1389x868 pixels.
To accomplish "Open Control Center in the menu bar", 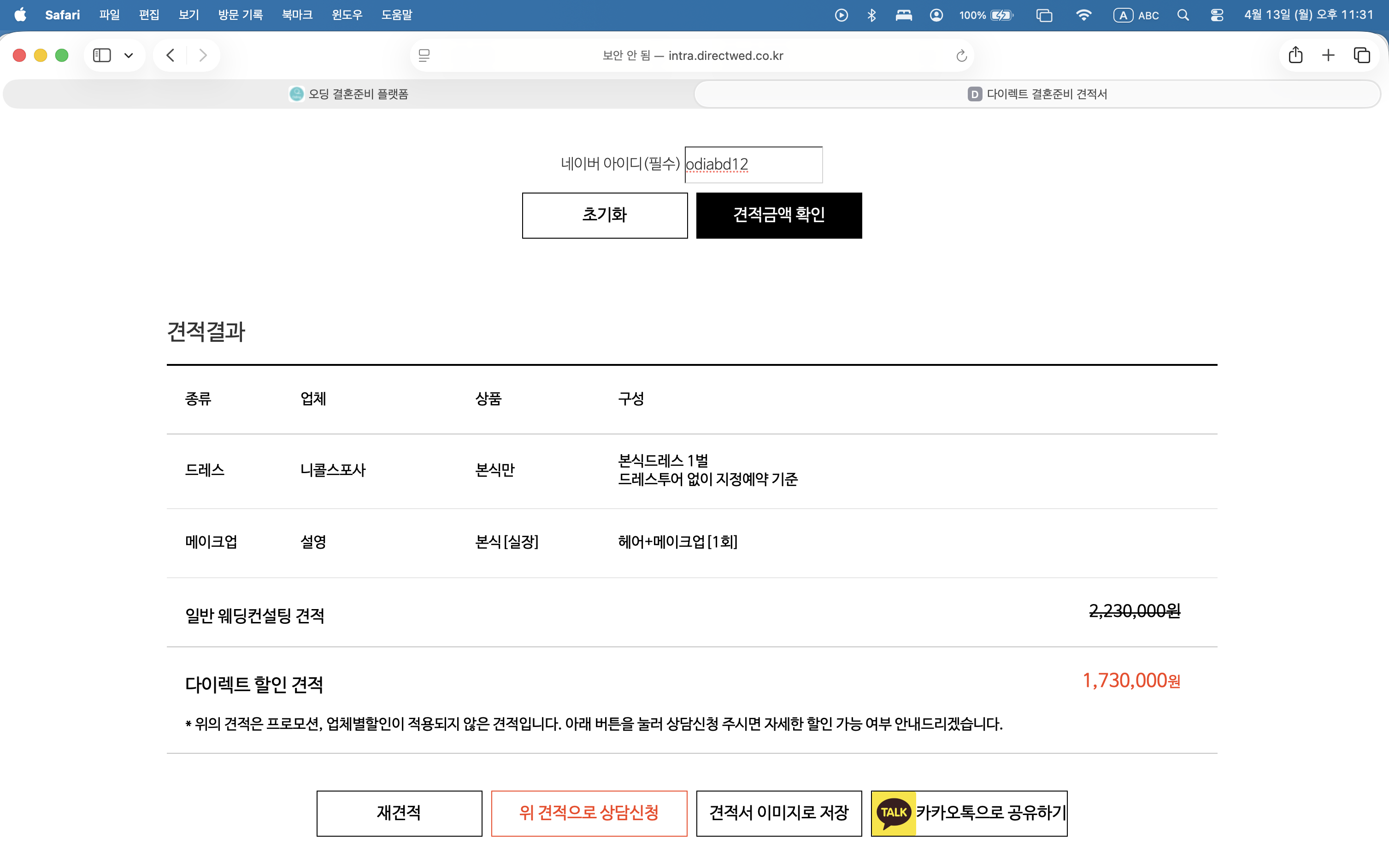I will coord(1218,15).
